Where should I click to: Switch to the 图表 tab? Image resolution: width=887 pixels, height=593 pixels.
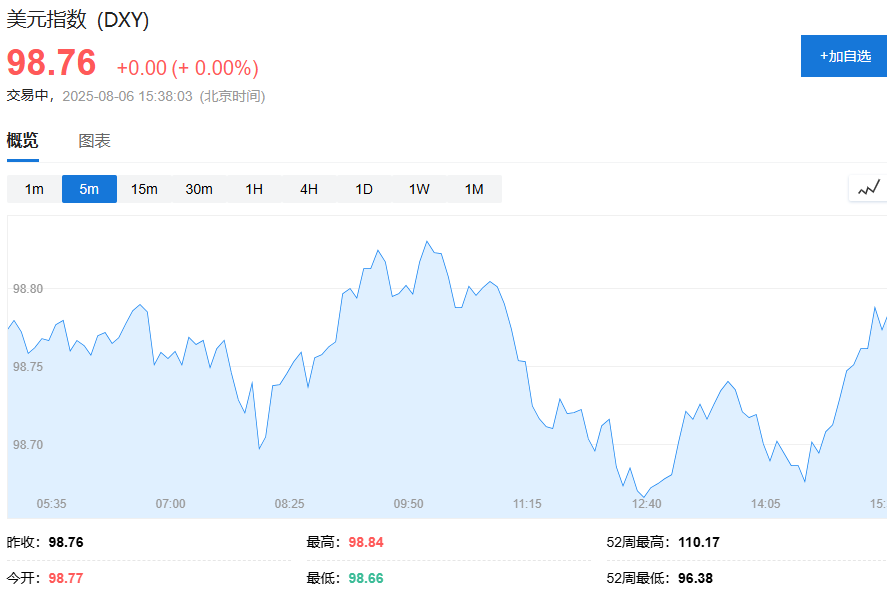point(96,141)
